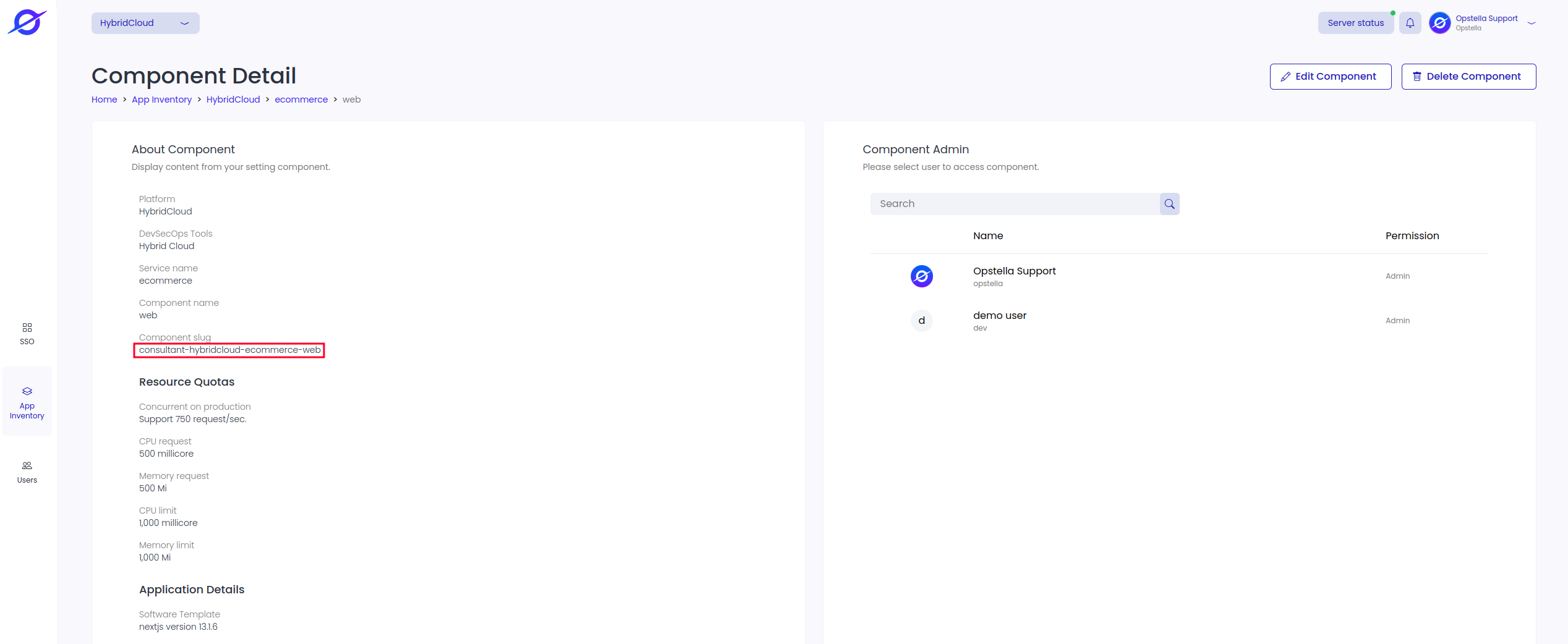Image resolution: width=1568 pixels, height=644 pixels.
Task: Click the 'ecommerce' service name value
Action: click(x=166, y=281)
